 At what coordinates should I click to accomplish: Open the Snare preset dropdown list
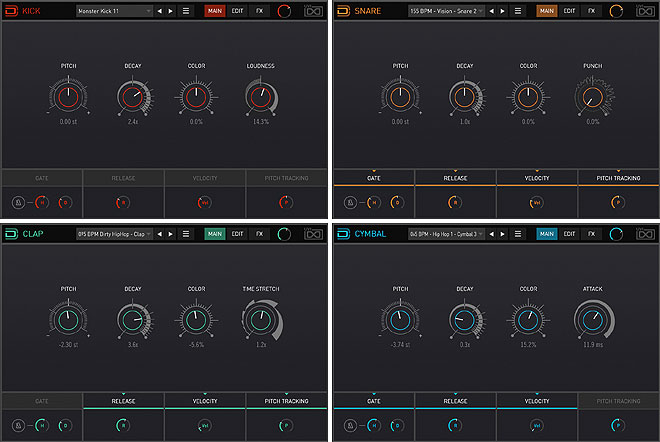pos(445,11)
